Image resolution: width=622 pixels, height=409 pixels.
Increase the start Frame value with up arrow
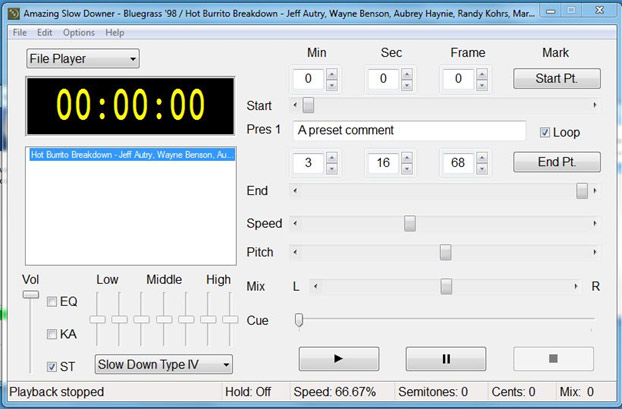482,74
